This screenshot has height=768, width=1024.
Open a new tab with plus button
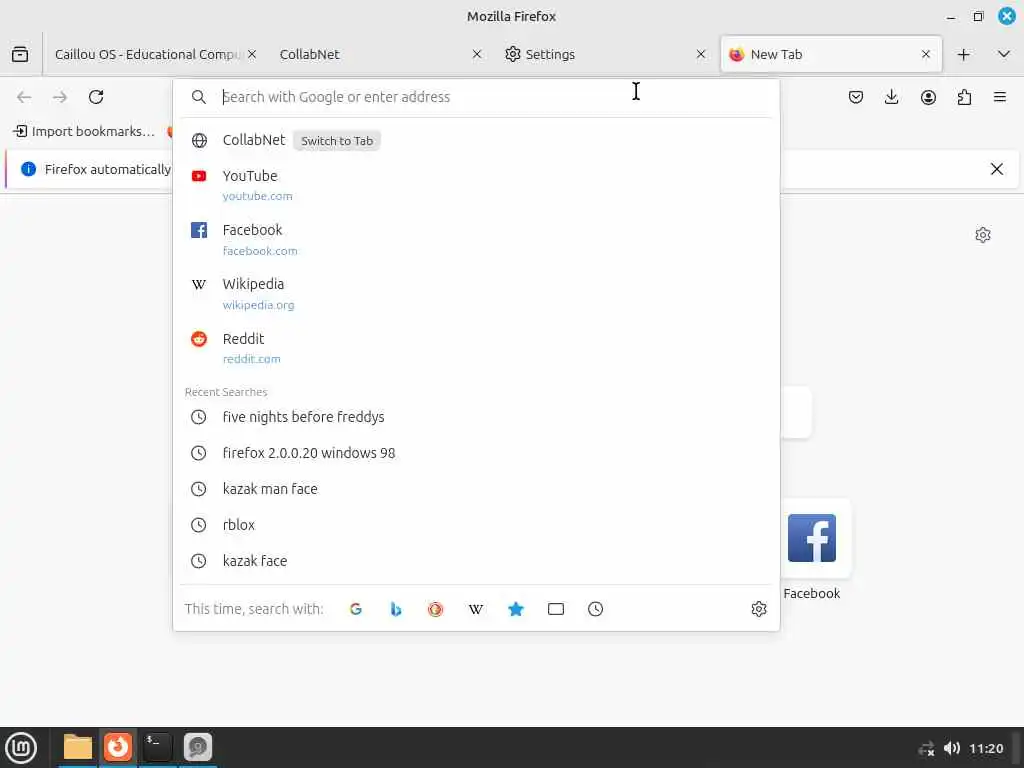point(963,54)
